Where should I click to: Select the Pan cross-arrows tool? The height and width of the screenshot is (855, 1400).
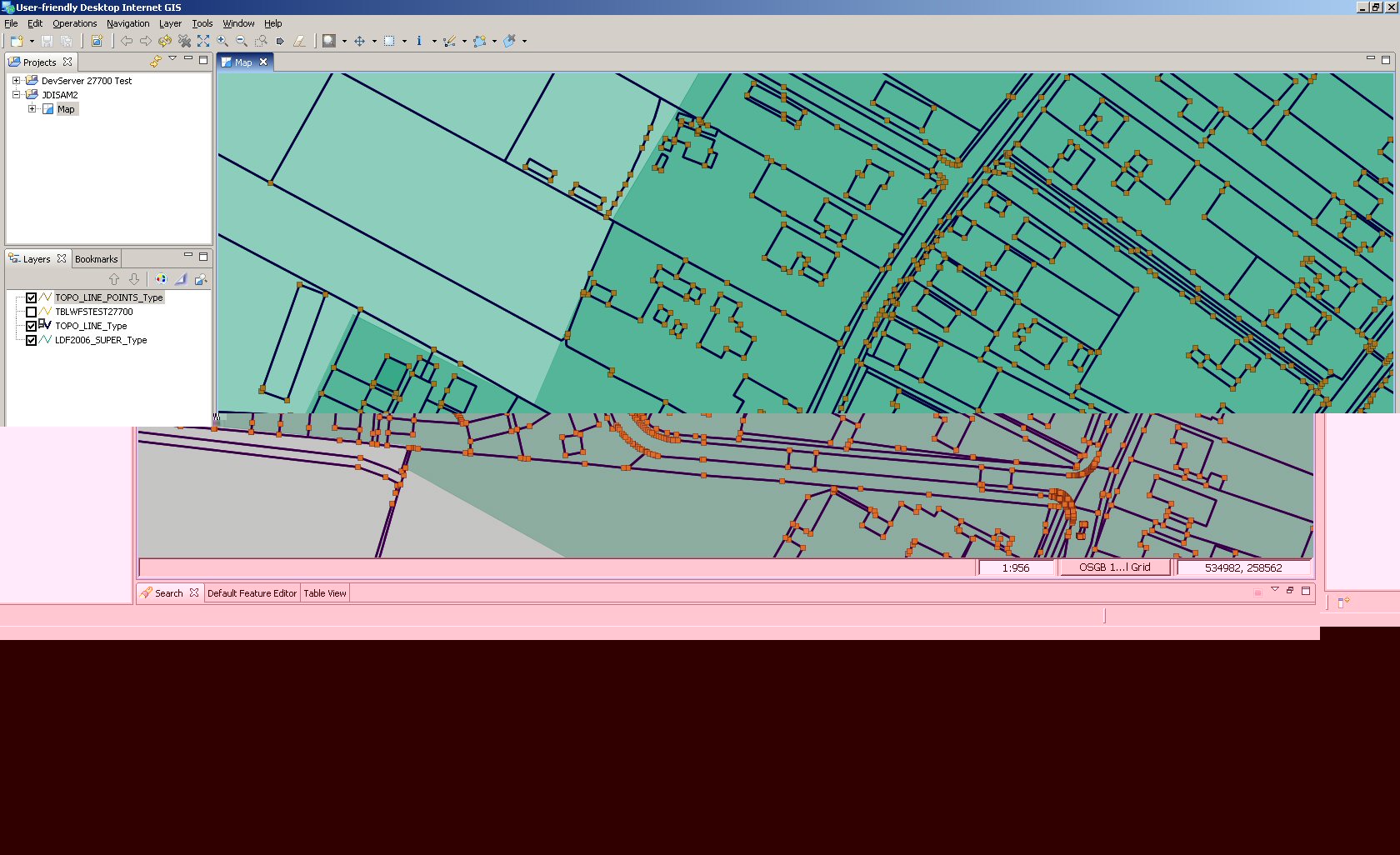pos(359,41)
